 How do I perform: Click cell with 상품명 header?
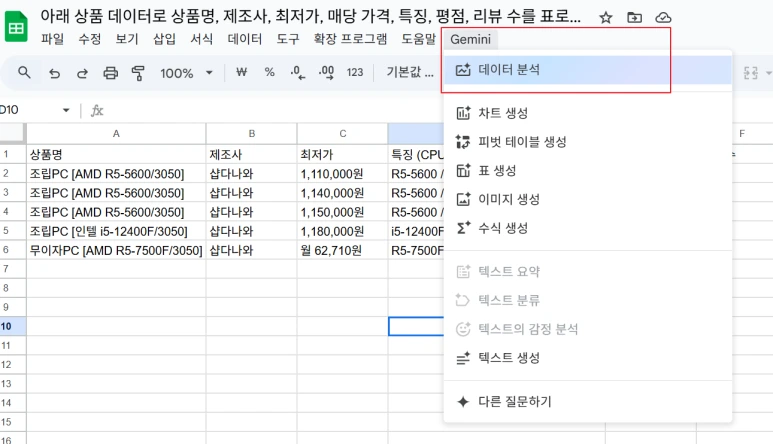point(116,154)
